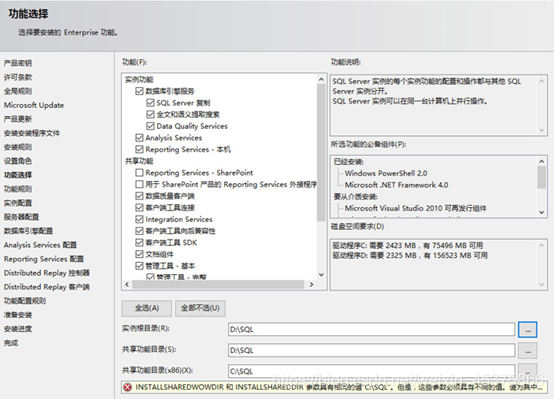Select Reporting Services 配置 step in sidebar

coord(44,259)
